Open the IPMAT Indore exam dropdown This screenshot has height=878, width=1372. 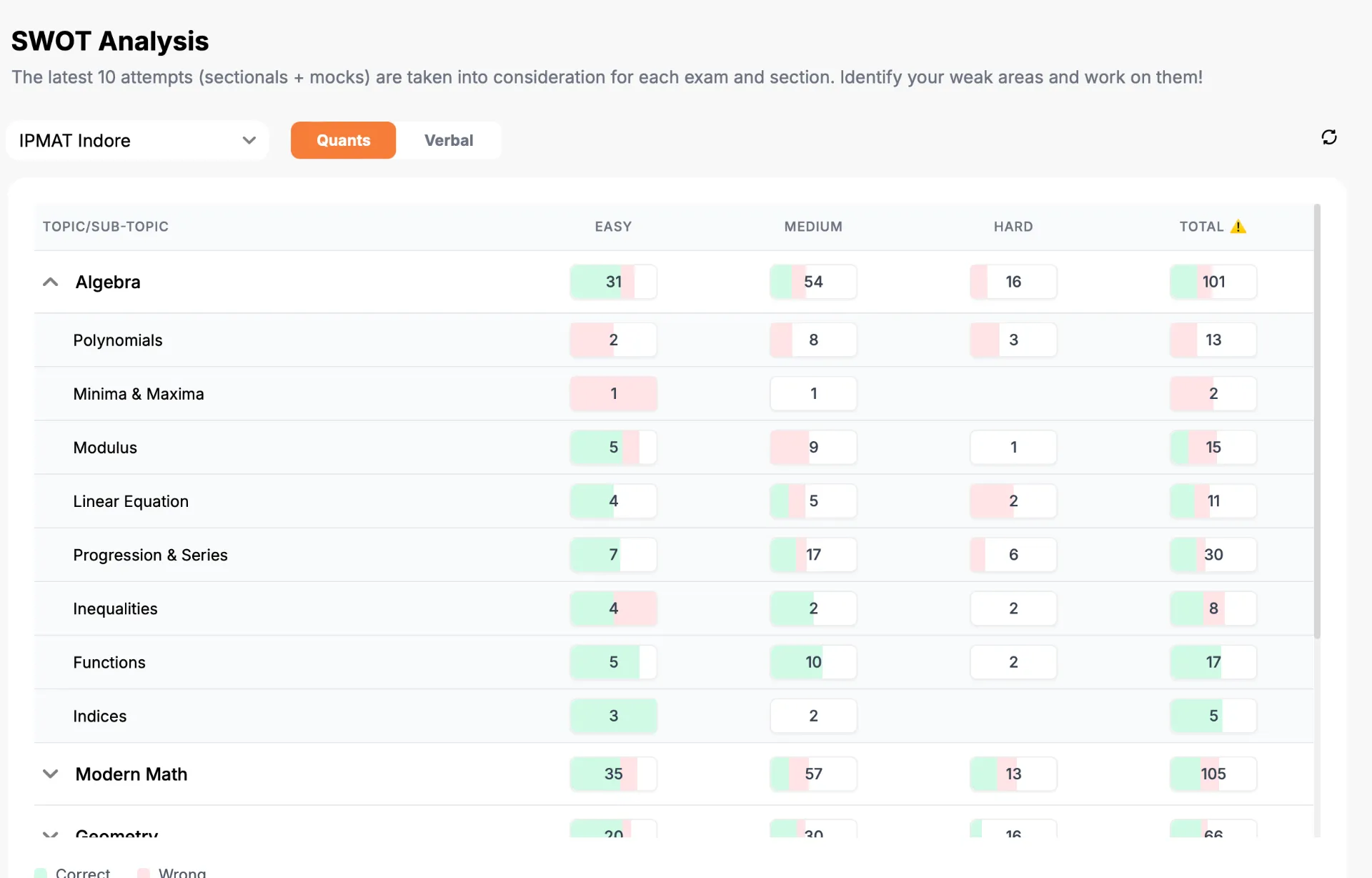(x=137, y=140)
